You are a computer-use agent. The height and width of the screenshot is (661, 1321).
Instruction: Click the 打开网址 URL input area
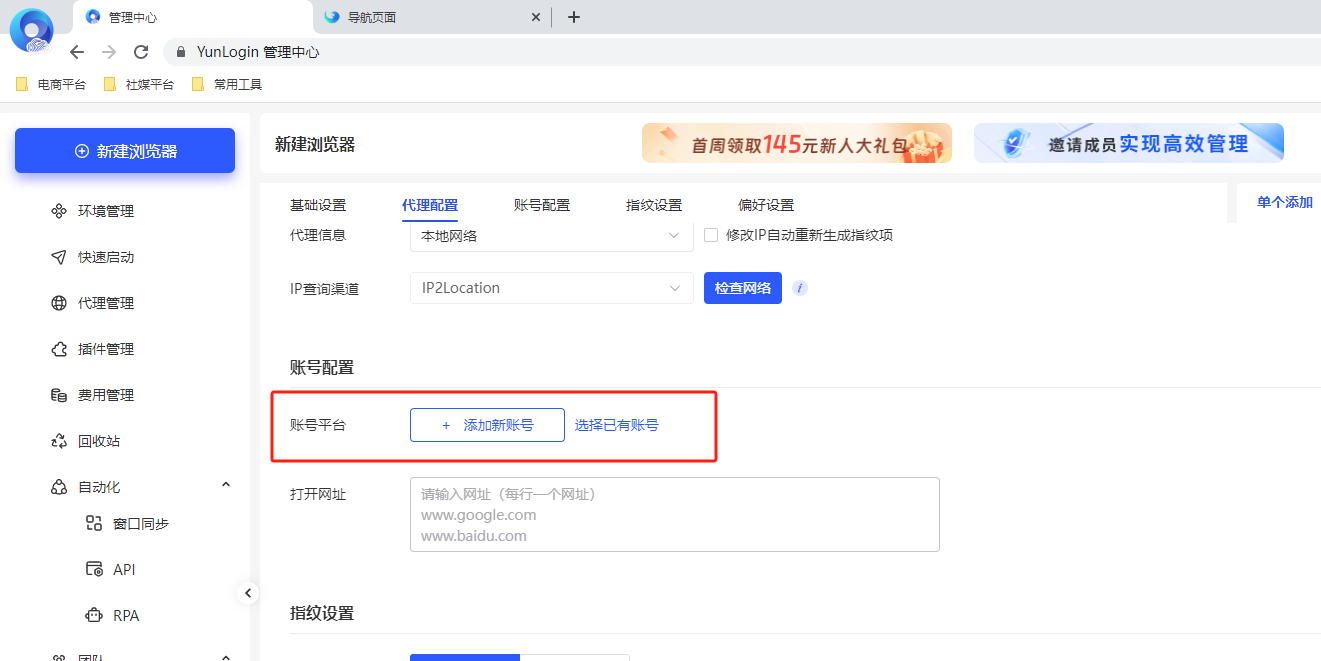[675, 513]
